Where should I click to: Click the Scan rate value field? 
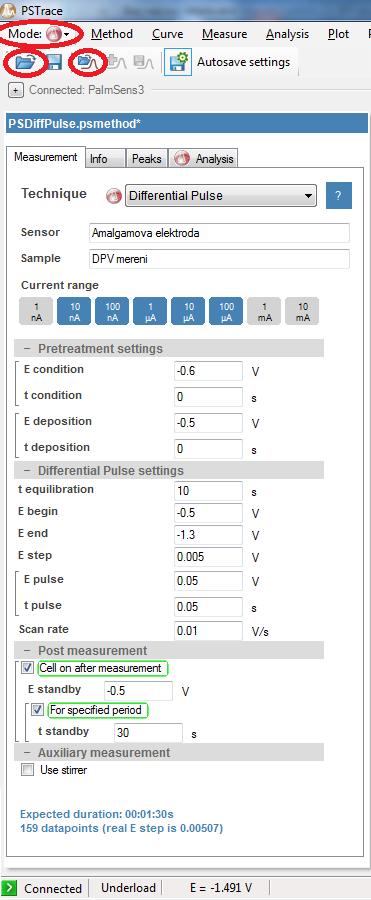tap(208, 631)
